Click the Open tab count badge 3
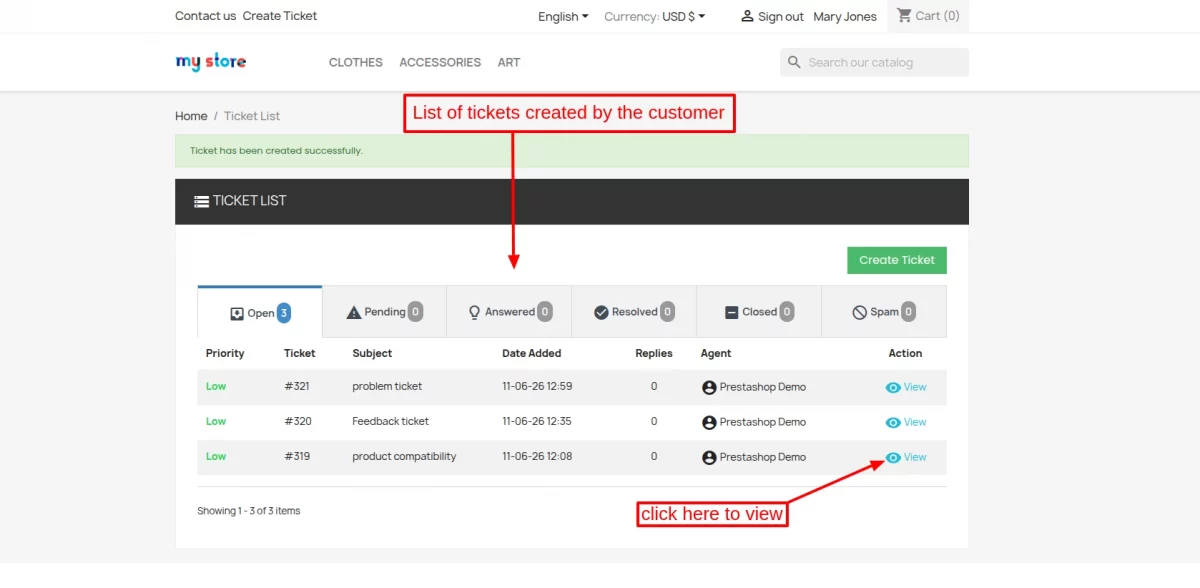The width and height of the screenshot is (1200, 588). [x=284, y=313]
